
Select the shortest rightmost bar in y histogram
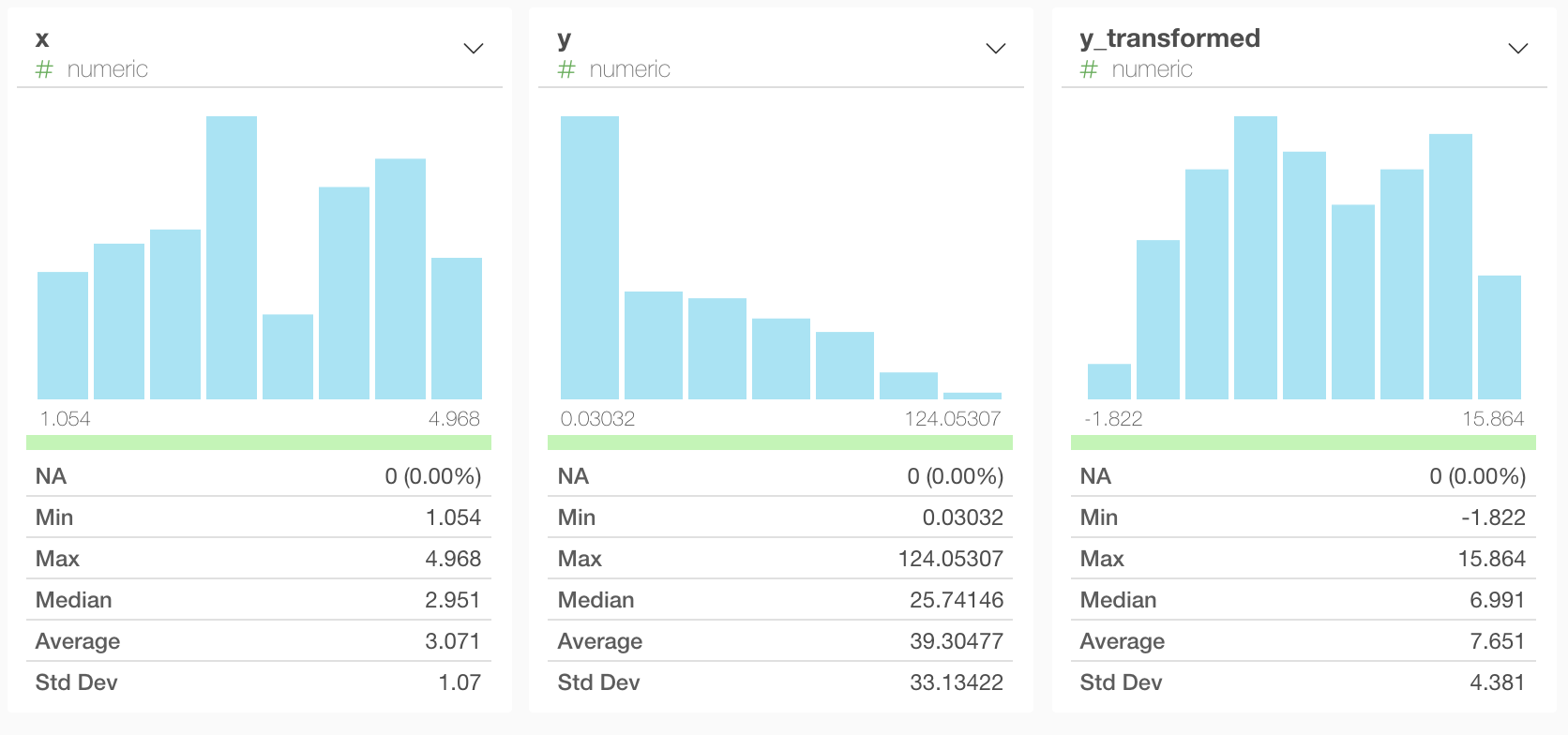[972, 396]
